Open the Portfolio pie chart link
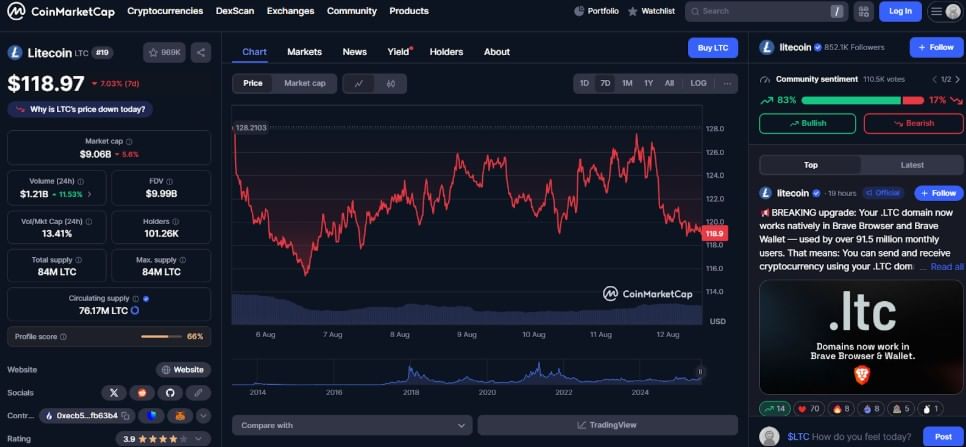This screenshot has height=447, width=966. tap(596, 11)
